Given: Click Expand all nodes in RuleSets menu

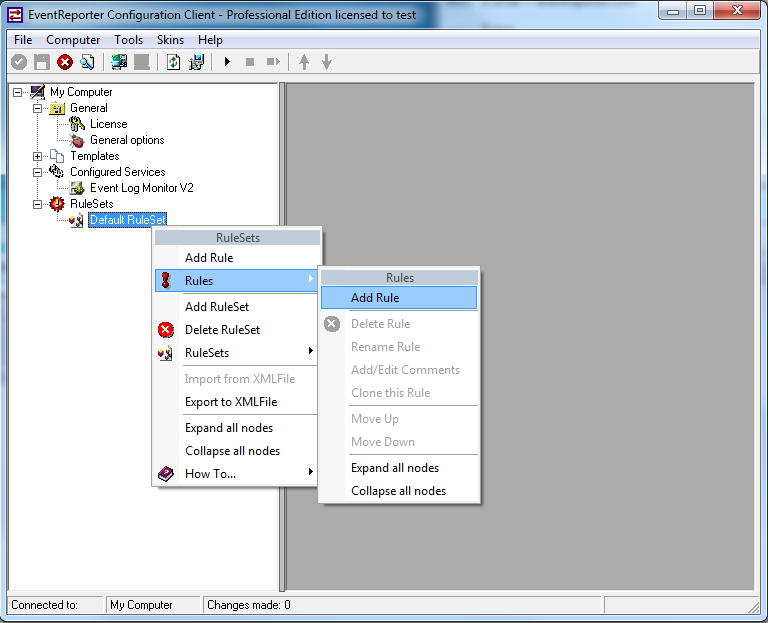Looking at the screenshot, I should [x=238, y=428].
